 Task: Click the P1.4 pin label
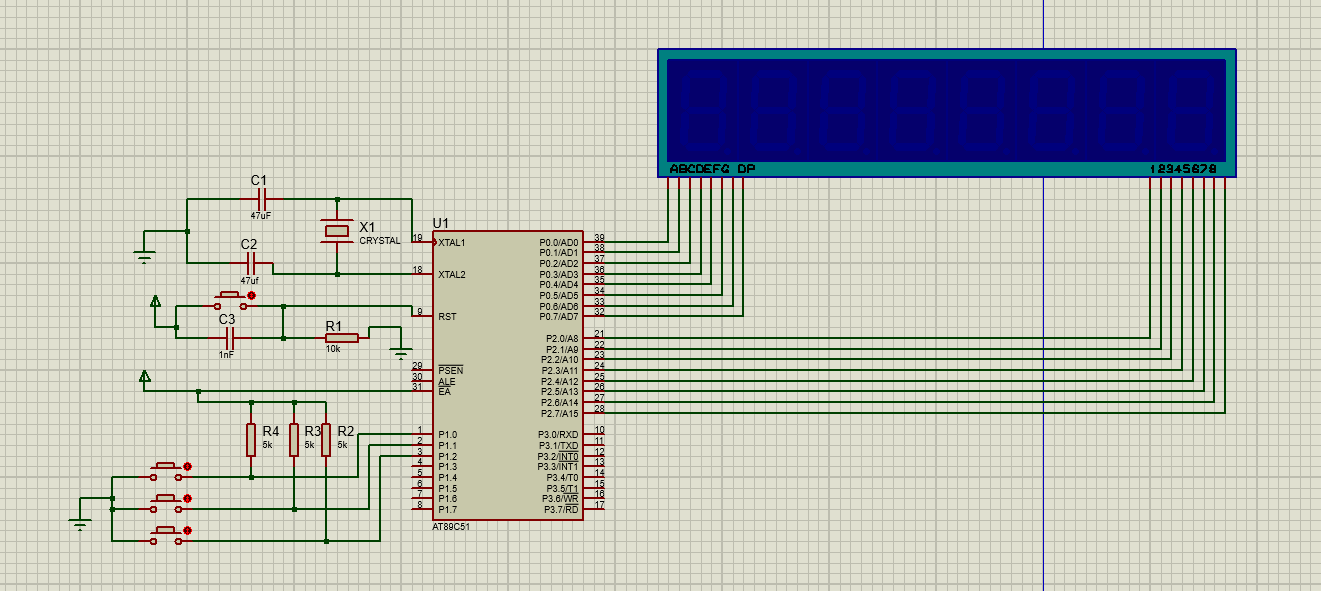[x=447, y=477]
